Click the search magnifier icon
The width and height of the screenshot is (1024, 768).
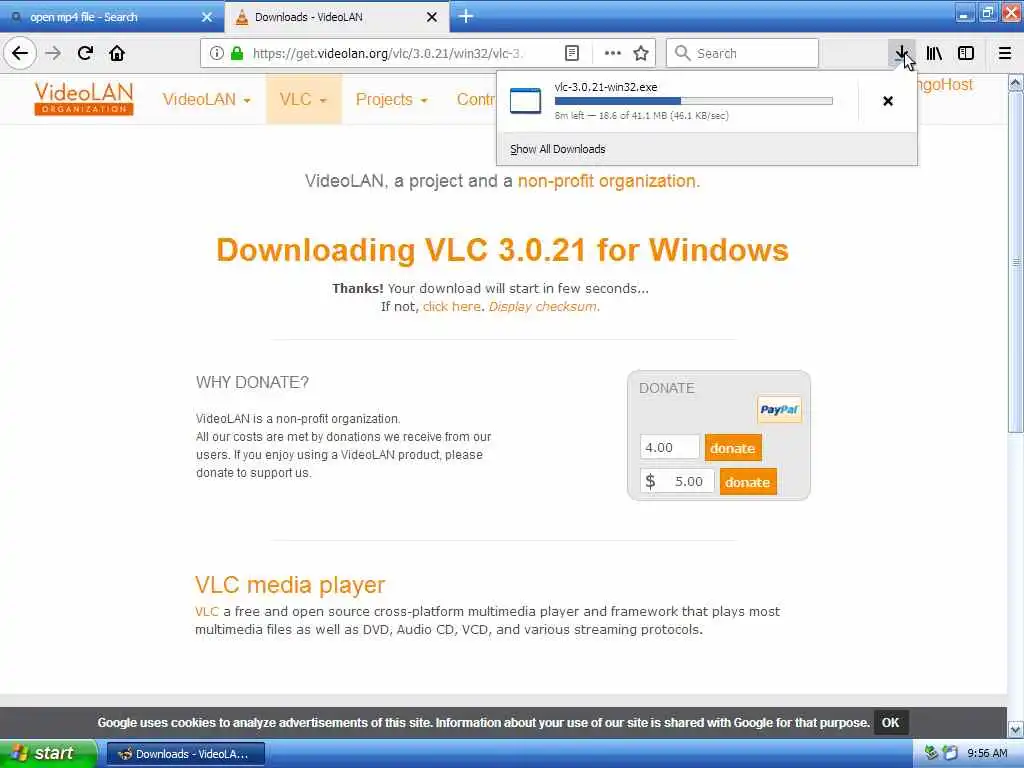pyautogui.click(x=682, y=53)
